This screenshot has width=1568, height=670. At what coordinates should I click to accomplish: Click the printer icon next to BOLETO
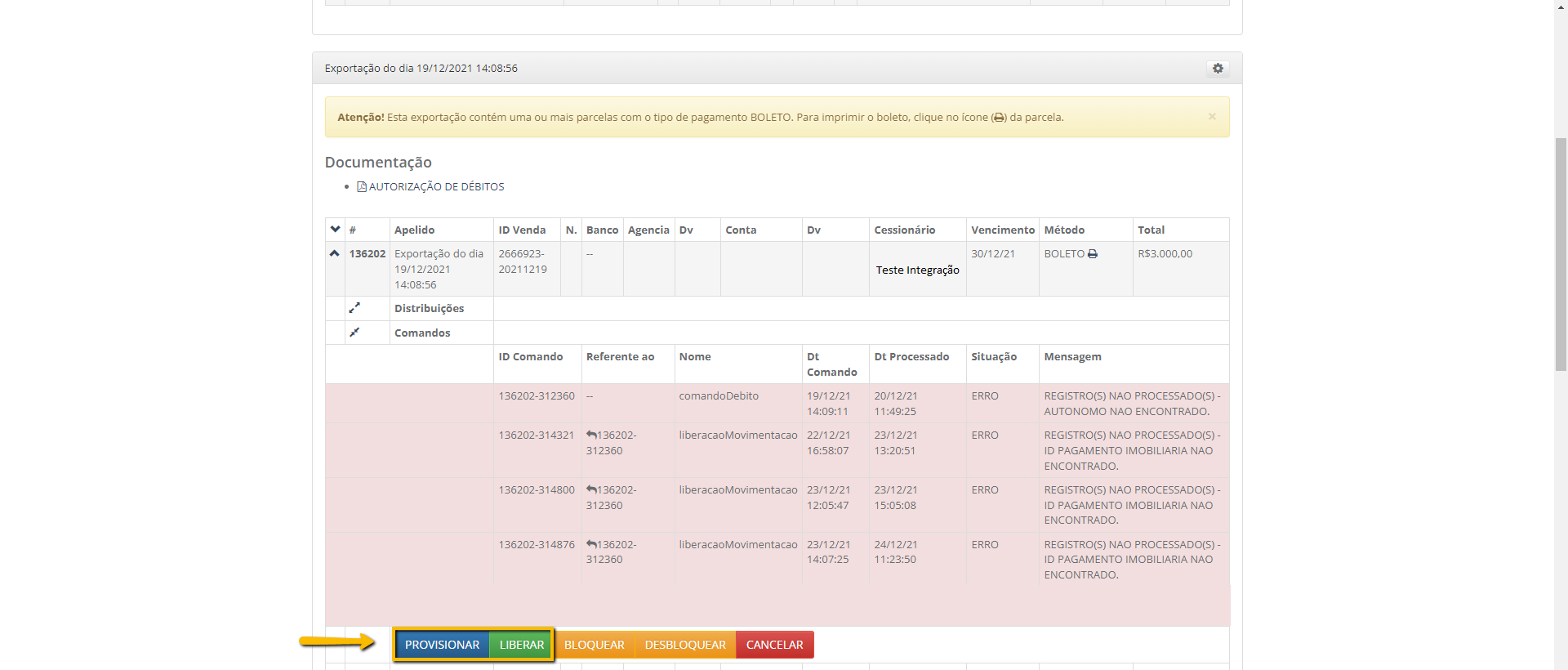coord(1093,254)
